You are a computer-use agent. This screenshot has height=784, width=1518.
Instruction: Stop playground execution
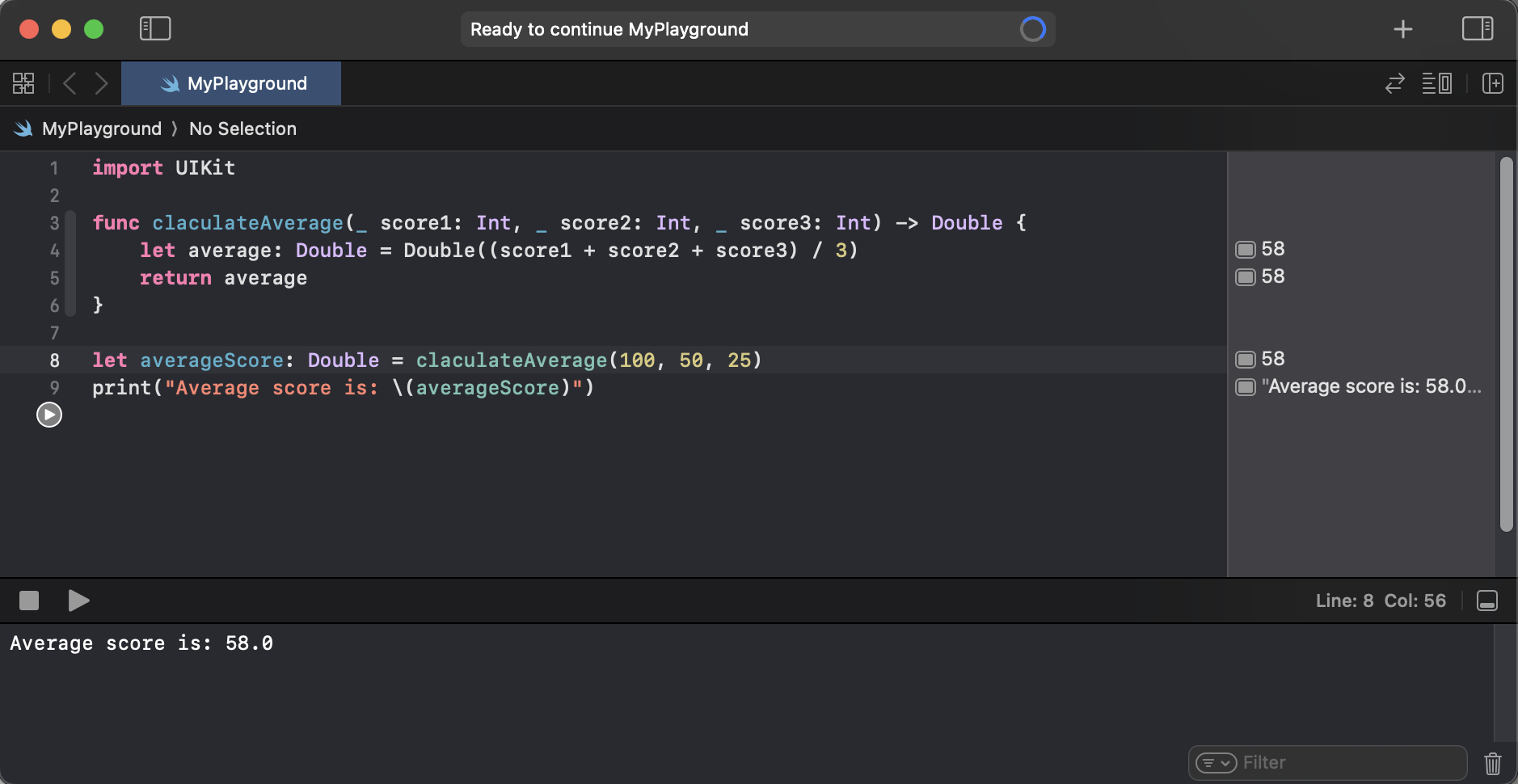(x=29, y=601)
